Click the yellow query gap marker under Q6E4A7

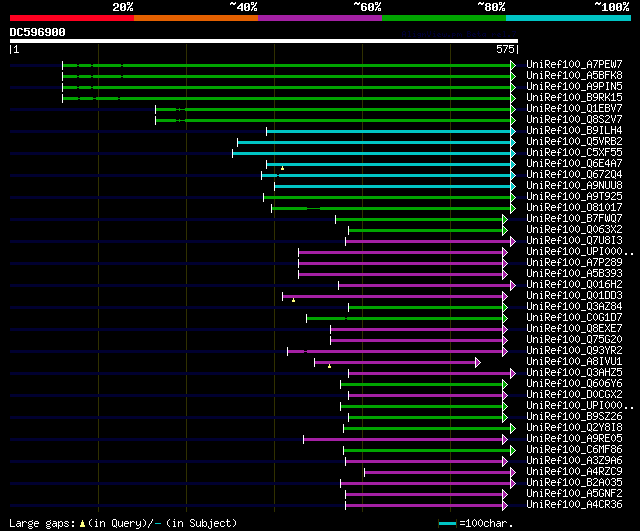coord(282,169)
